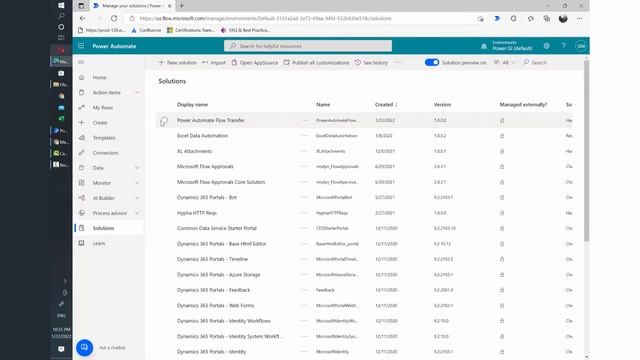This screenshot has width=640, height=360.
Task: Open the Environments picker Power GI
Action: pos(512,46)
